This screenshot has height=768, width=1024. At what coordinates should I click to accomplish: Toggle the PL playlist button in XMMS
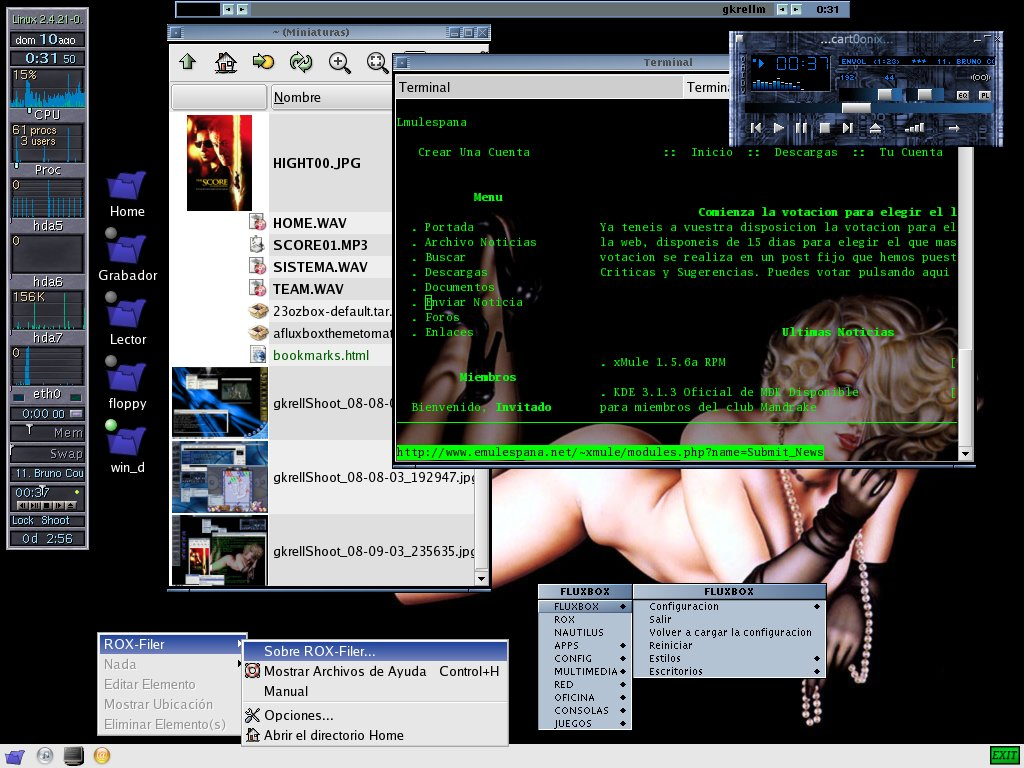point(984,95)
